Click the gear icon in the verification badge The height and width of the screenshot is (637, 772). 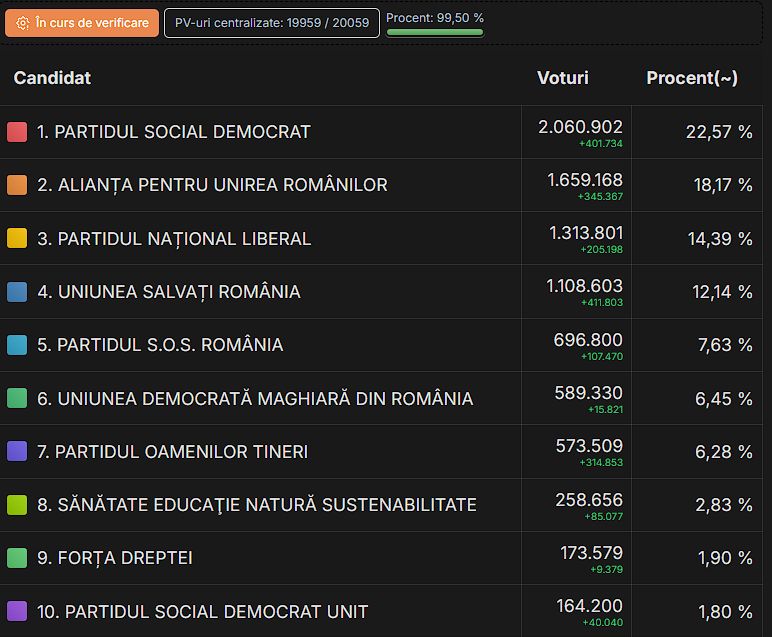pos(23,23)
